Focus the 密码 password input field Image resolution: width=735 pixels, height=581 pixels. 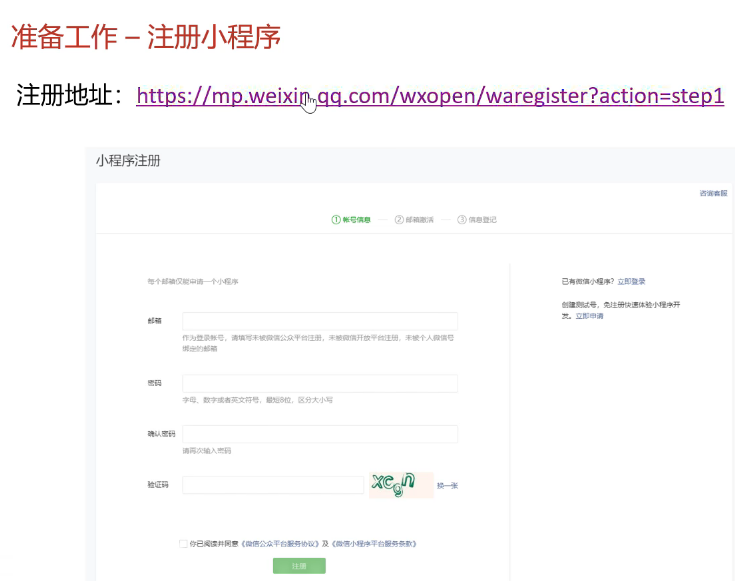[320, 383]
